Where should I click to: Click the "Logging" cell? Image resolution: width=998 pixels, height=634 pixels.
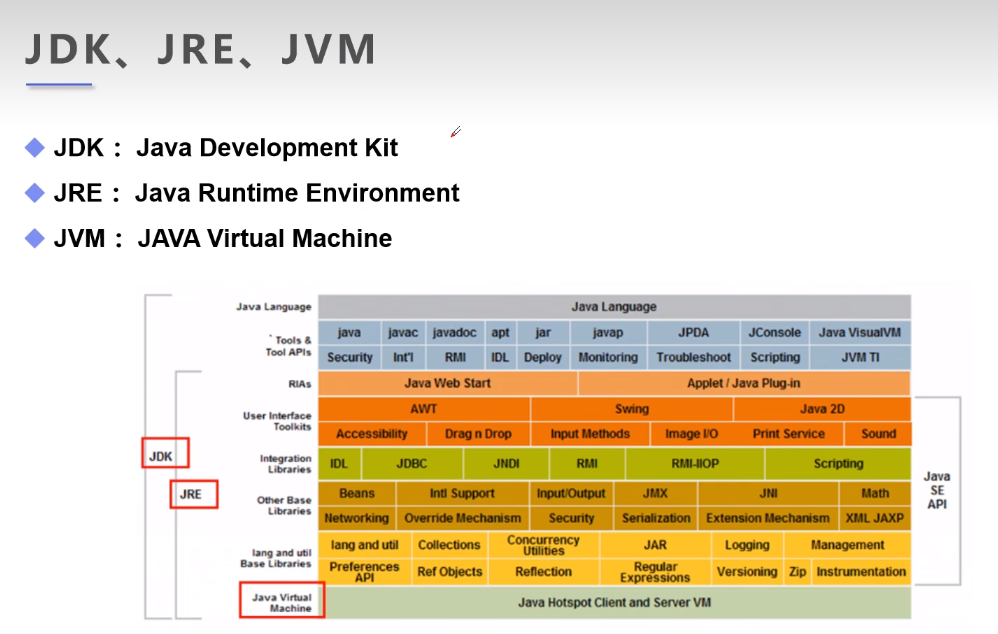tap(747, 545)
